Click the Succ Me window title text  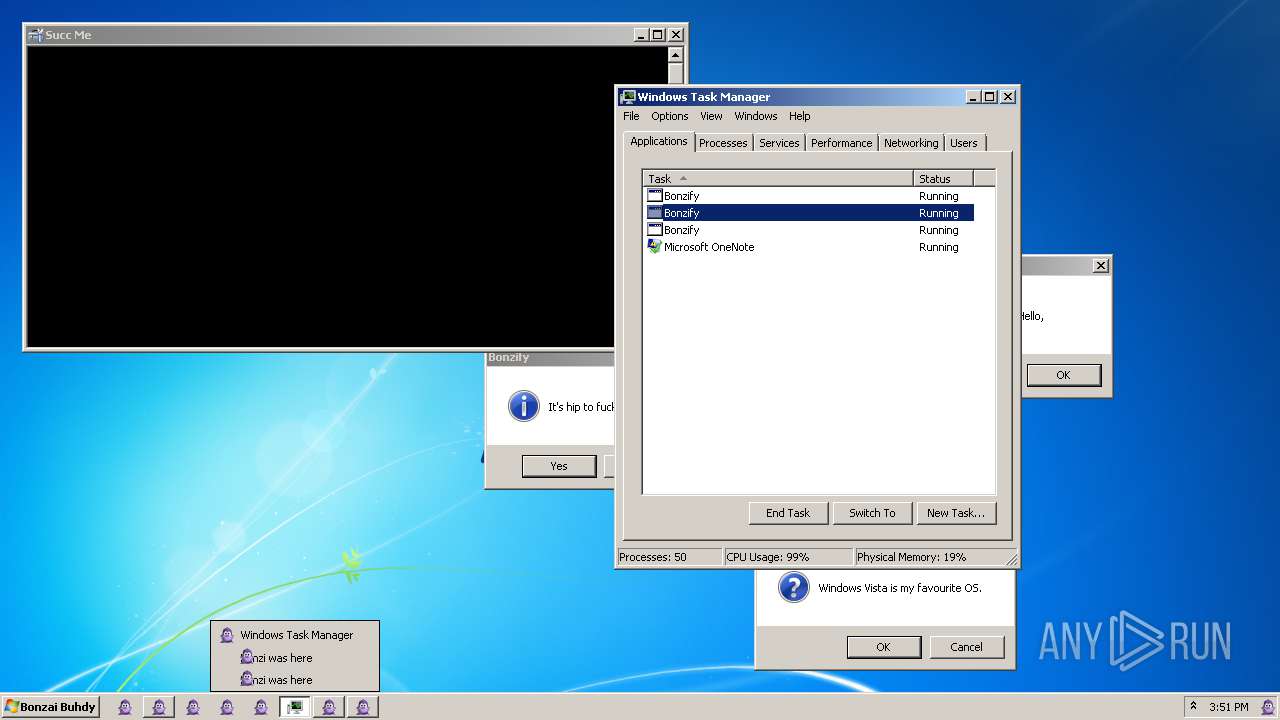coord(68,35)
